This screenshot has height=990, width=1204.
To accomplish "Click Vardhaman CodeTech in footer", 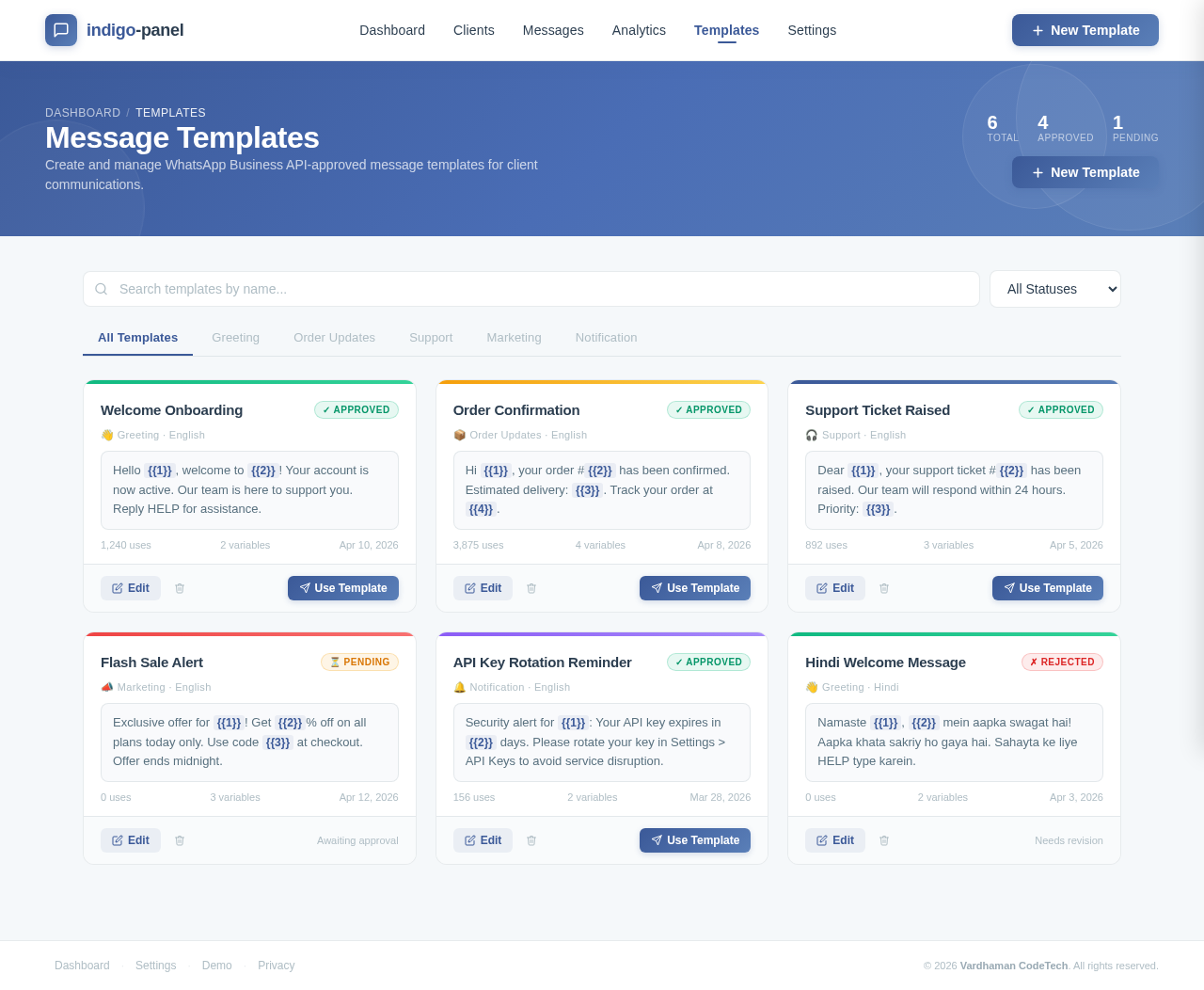I will (x=1014, y=966).
